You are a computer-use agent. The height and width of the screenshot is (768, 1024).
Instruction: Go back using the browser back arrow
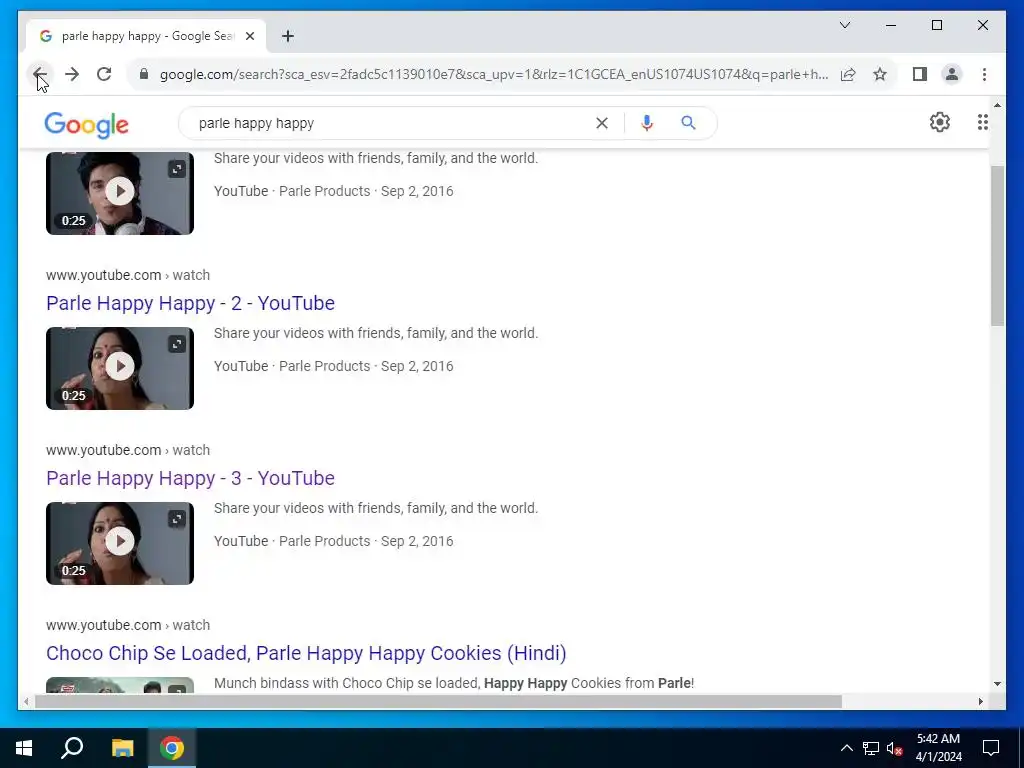[x=39, y=74]
